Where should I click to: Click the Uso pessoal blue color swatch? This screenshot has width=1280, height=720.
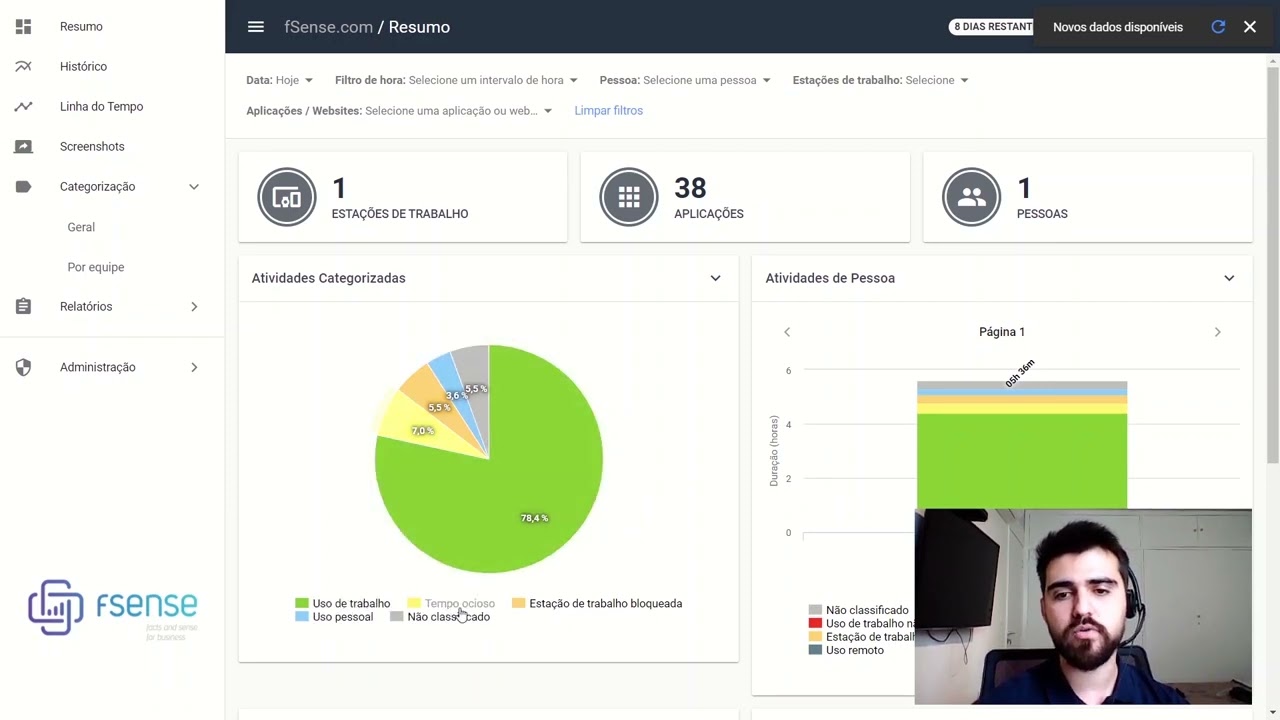[302, 617]
